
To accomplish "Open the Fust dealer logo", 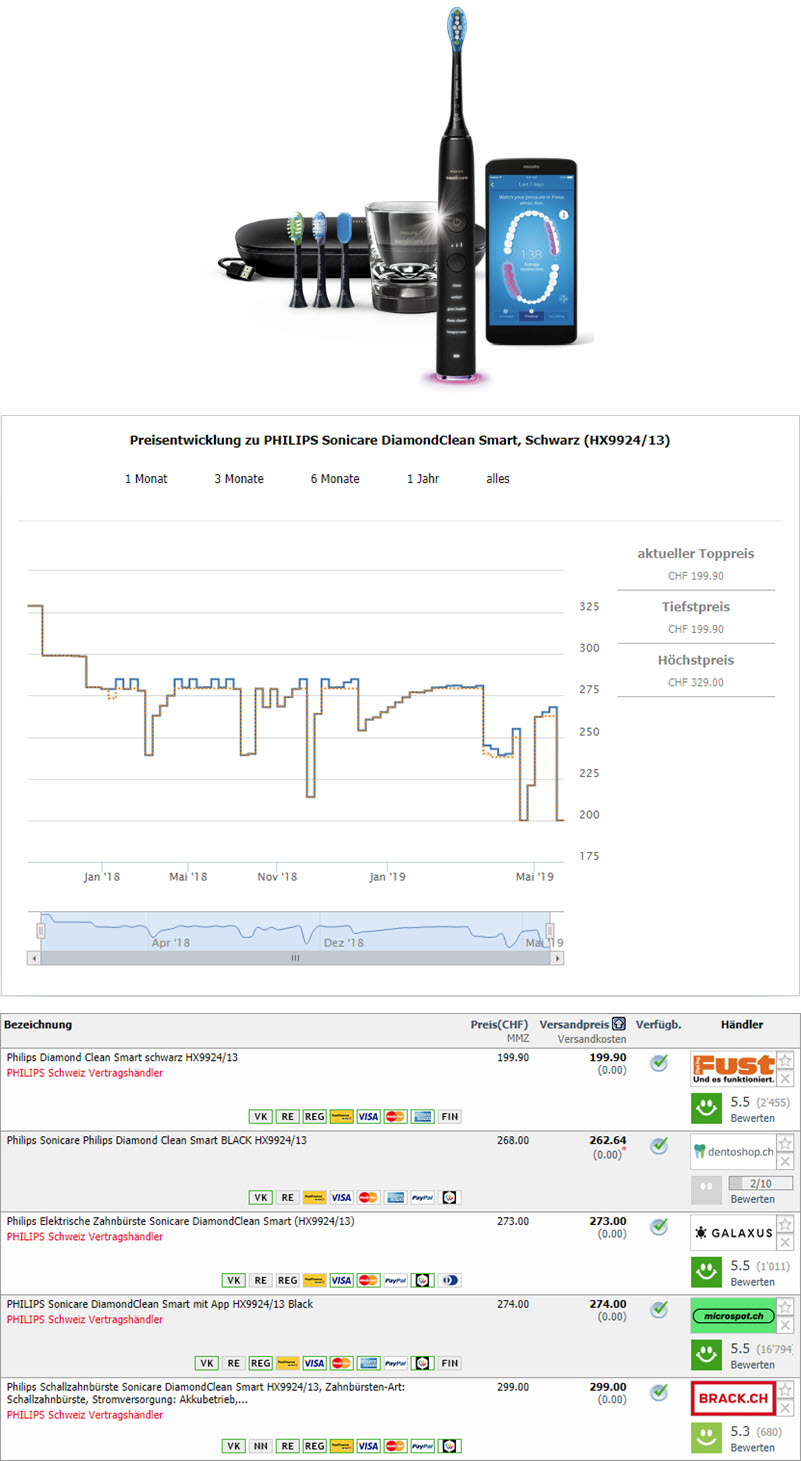I will (734, 1069).
